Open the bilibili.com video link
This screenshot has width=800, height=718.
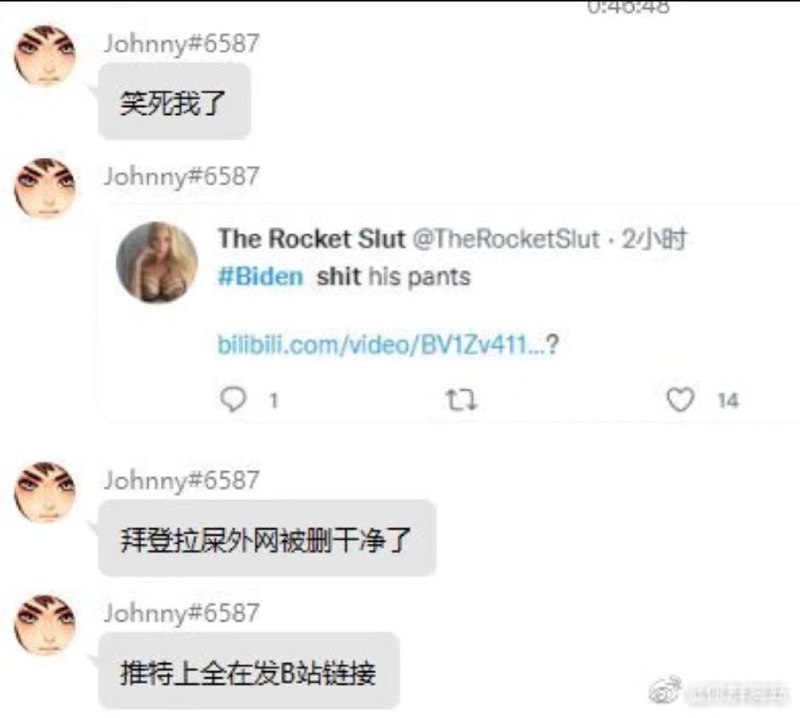click(x=388, y=344)
